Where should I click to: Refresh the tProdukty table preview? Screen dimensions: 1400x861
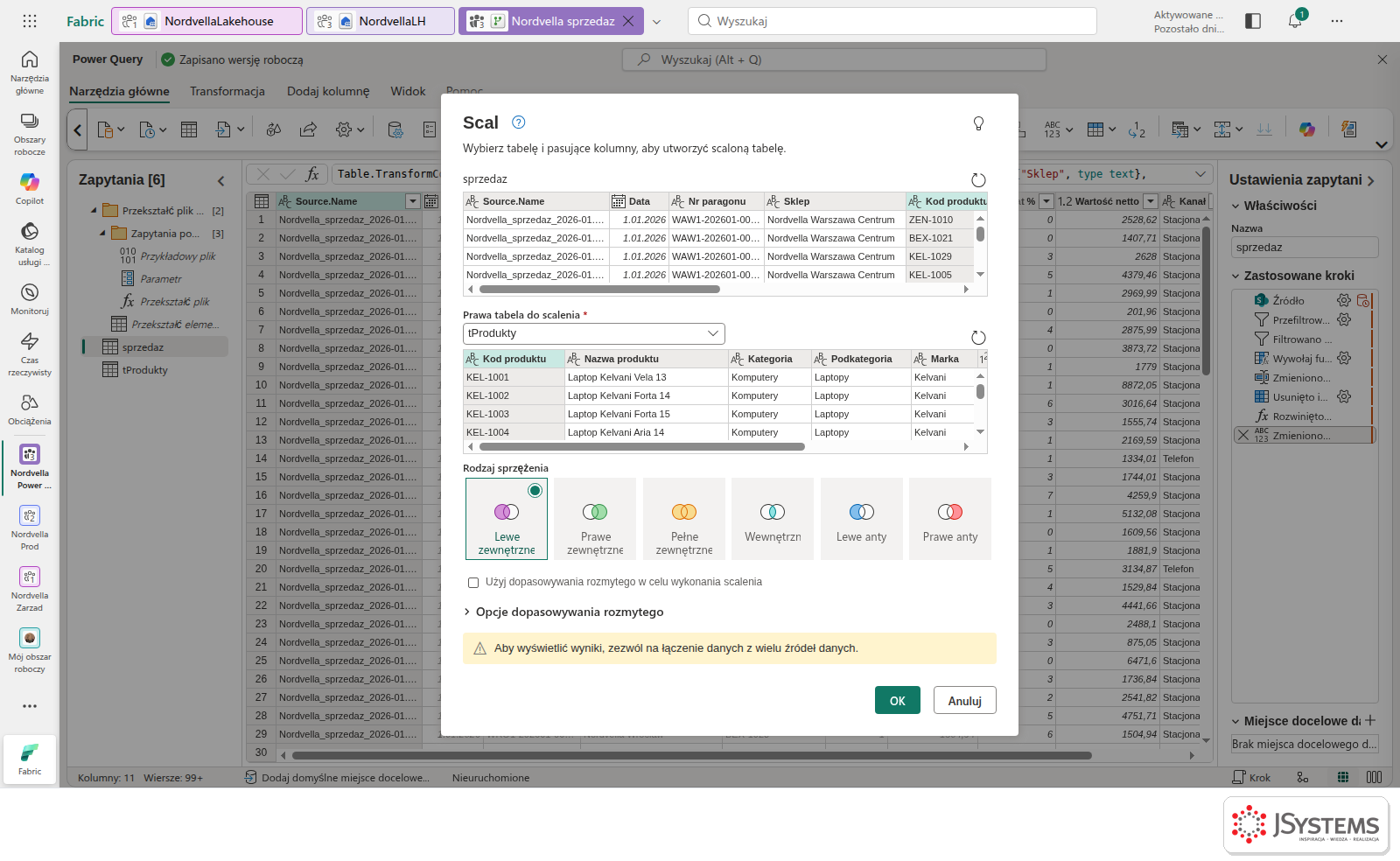978,338
